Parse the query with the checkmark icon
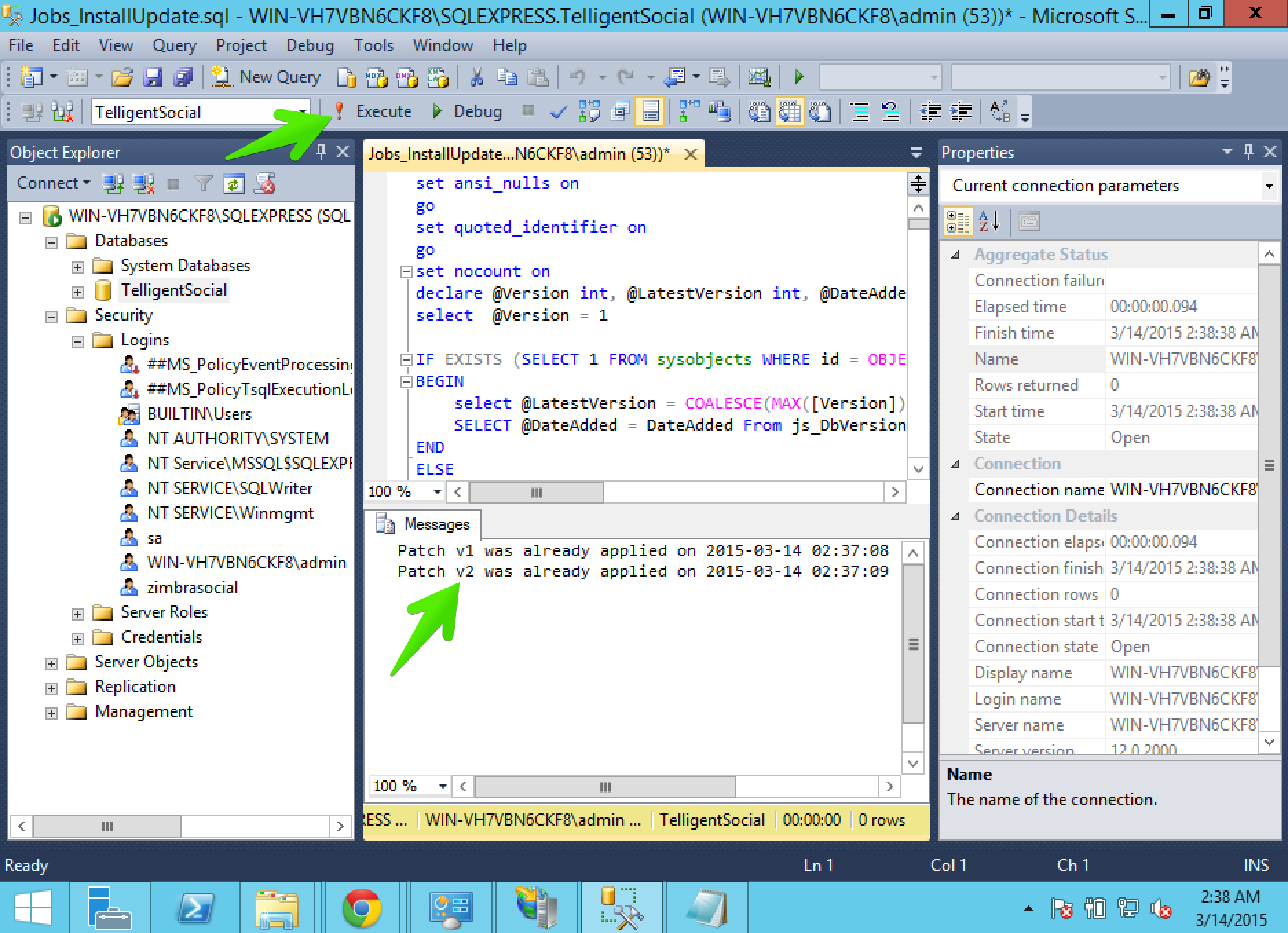The width and height of the screenshot is (1288, 933). coord(559,111)
